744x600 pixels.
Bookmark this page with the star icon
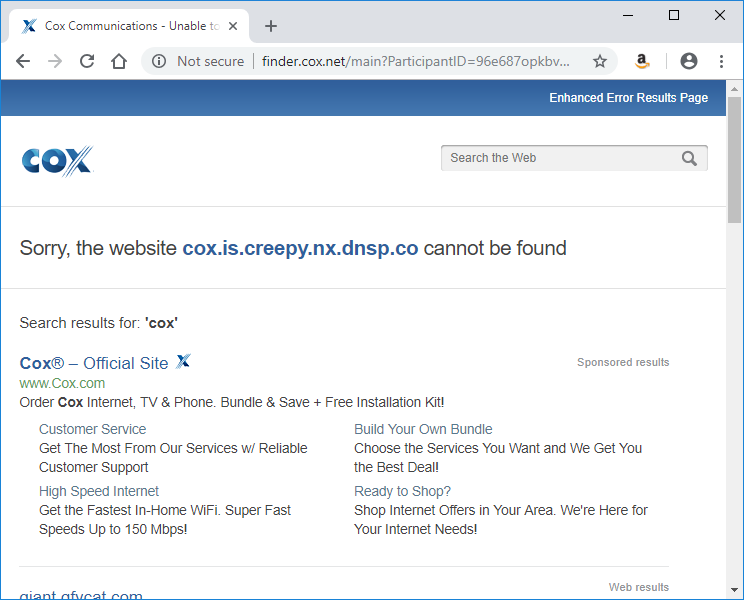coord(600,61)
